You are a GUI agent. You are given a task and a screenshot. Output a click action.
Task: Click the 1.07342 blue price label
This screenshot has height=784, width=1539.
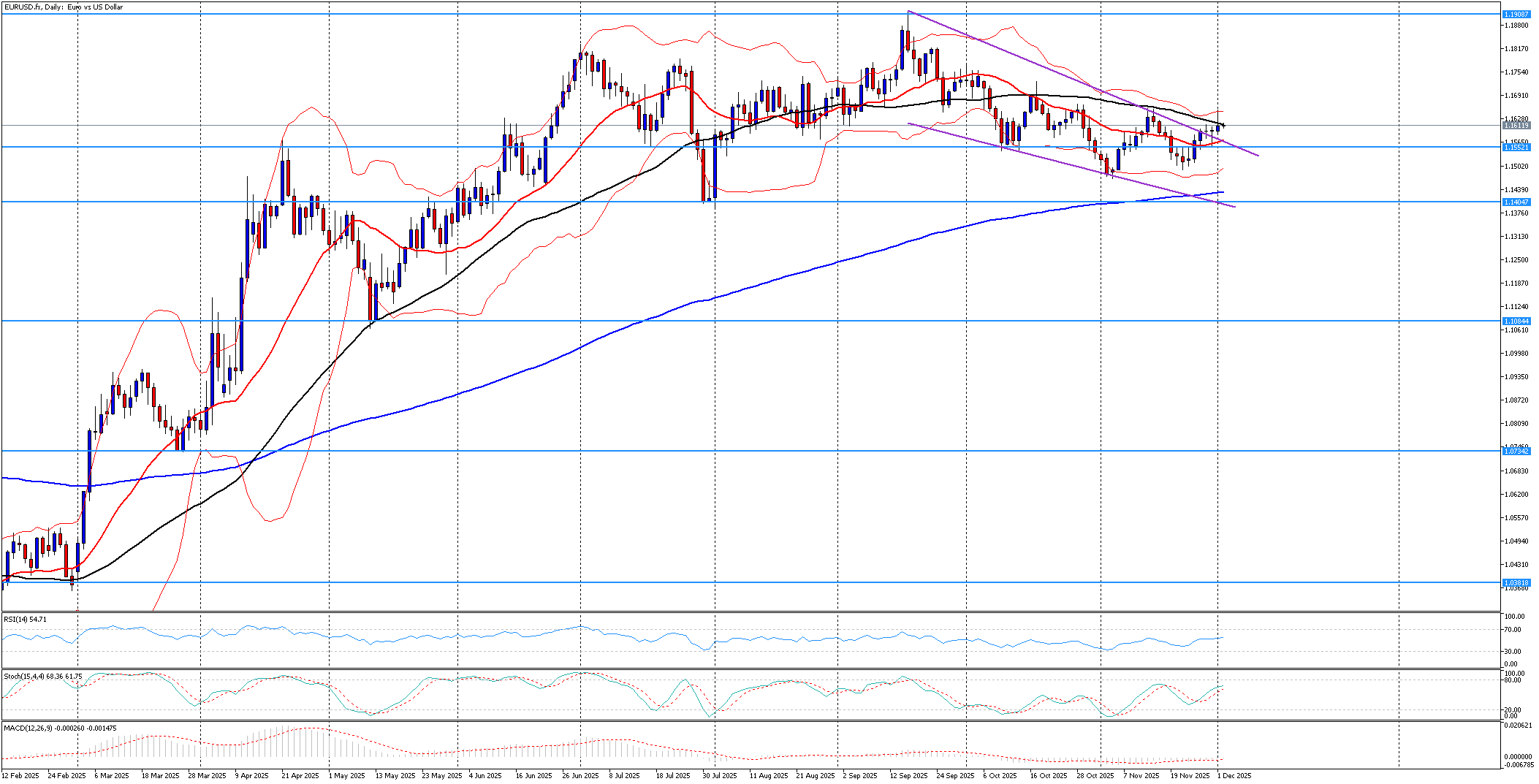click(x=1515, y=452)
